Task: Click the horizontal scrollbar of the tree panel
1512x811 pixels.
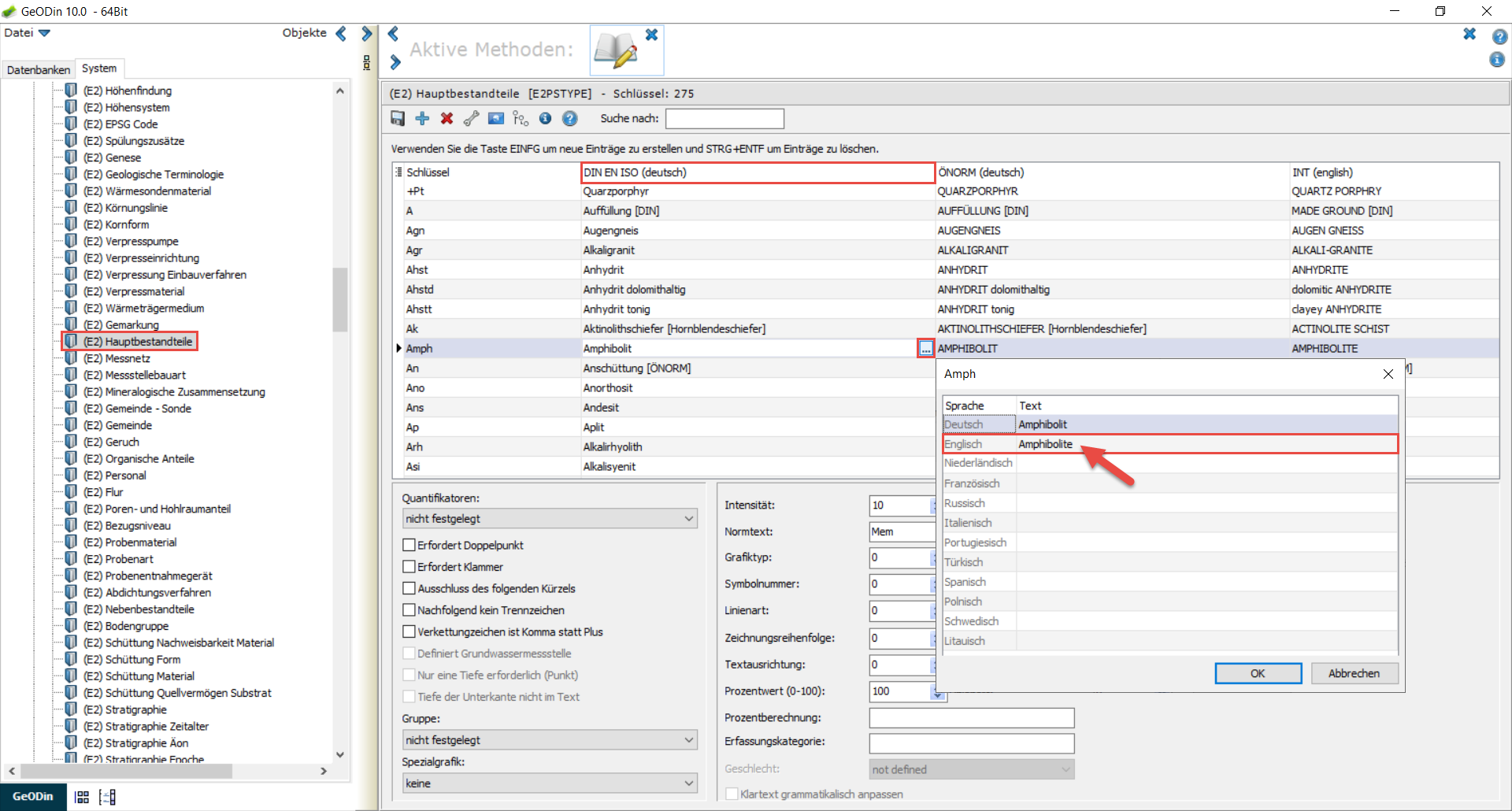Action: coord(126,772)
